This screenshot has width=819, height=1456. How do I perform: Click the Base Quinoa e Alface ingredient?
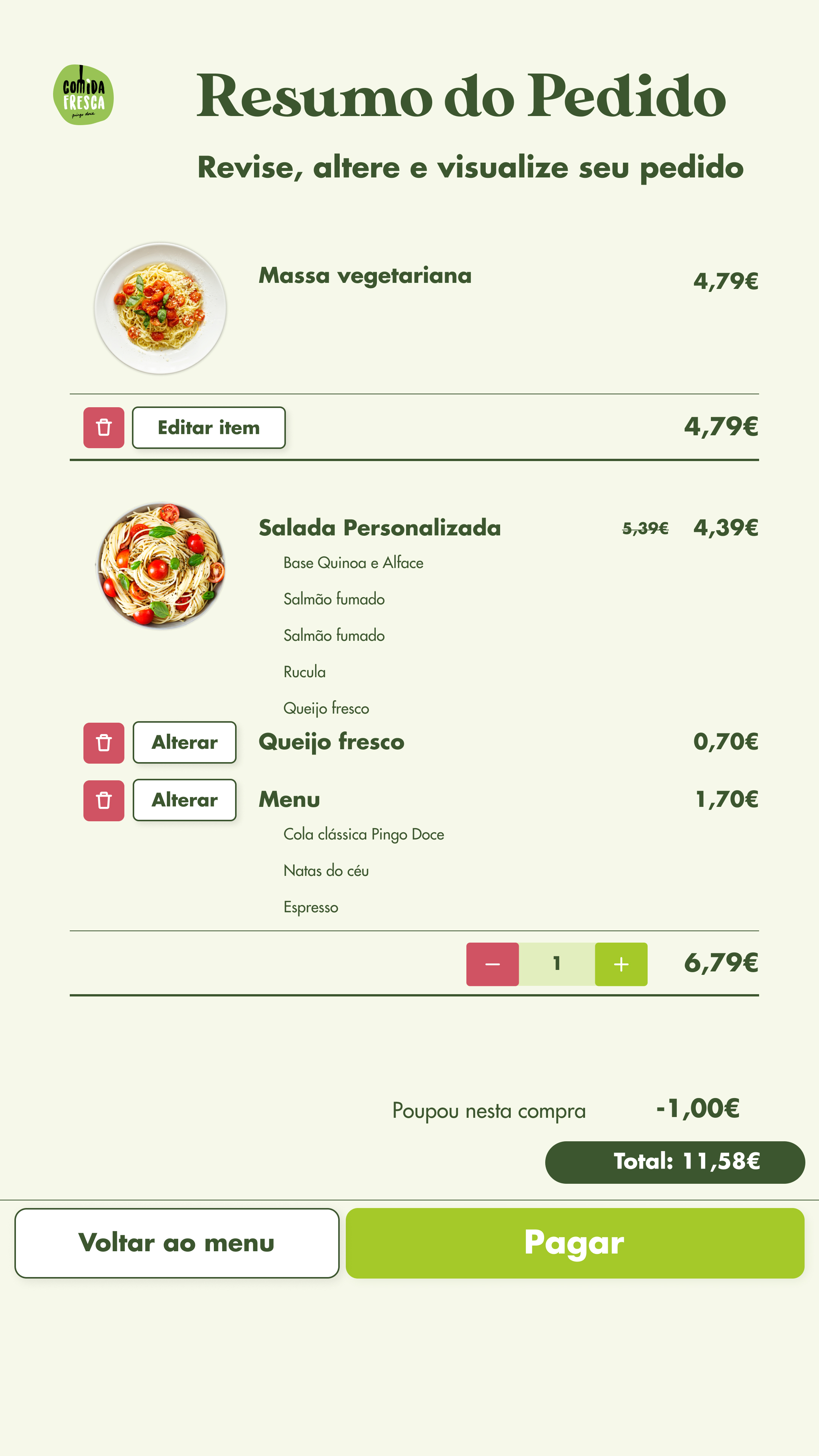coord(353,563)
